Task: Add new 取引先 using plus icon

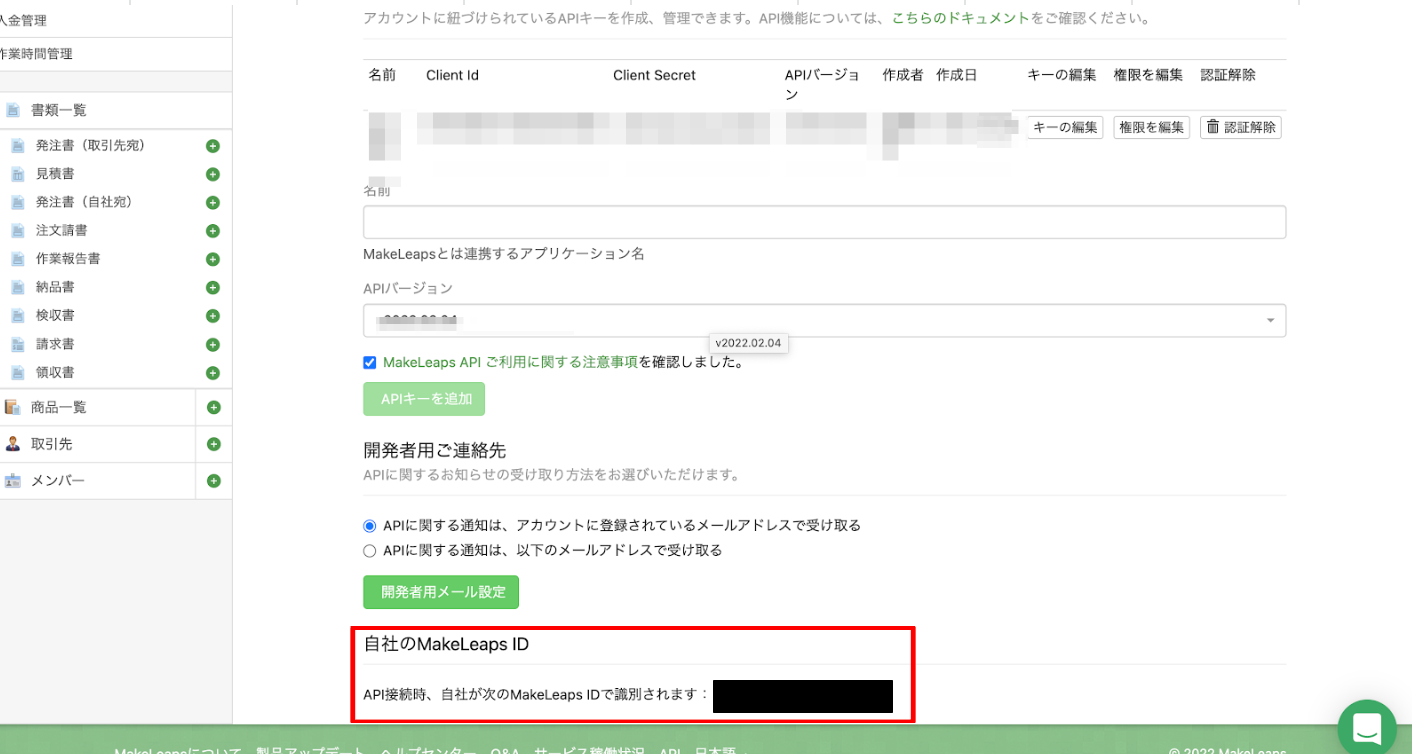Action: (x=213, y=444)
